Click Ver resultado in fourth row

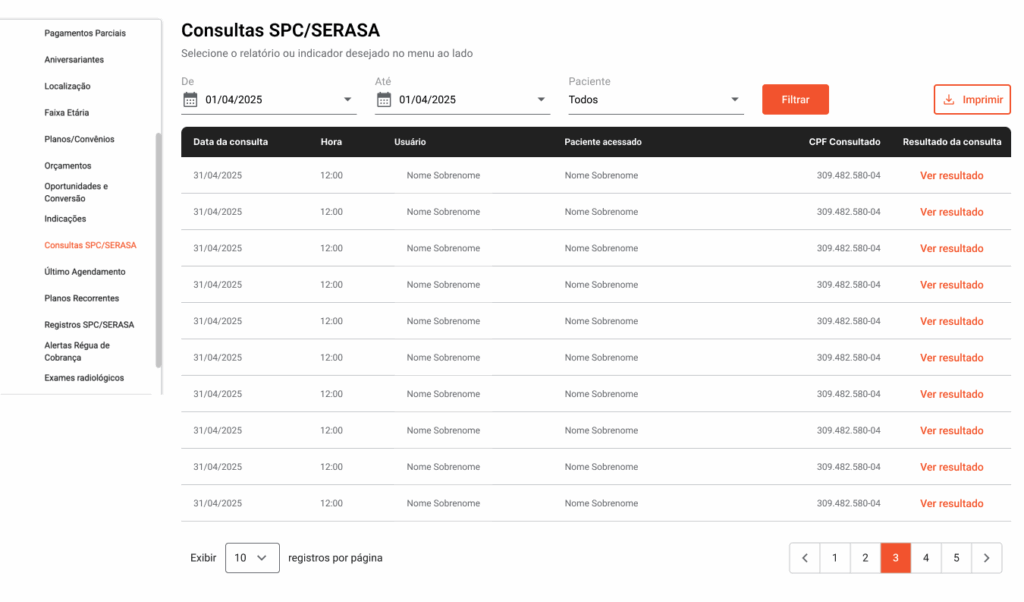(x=952, y=285)
